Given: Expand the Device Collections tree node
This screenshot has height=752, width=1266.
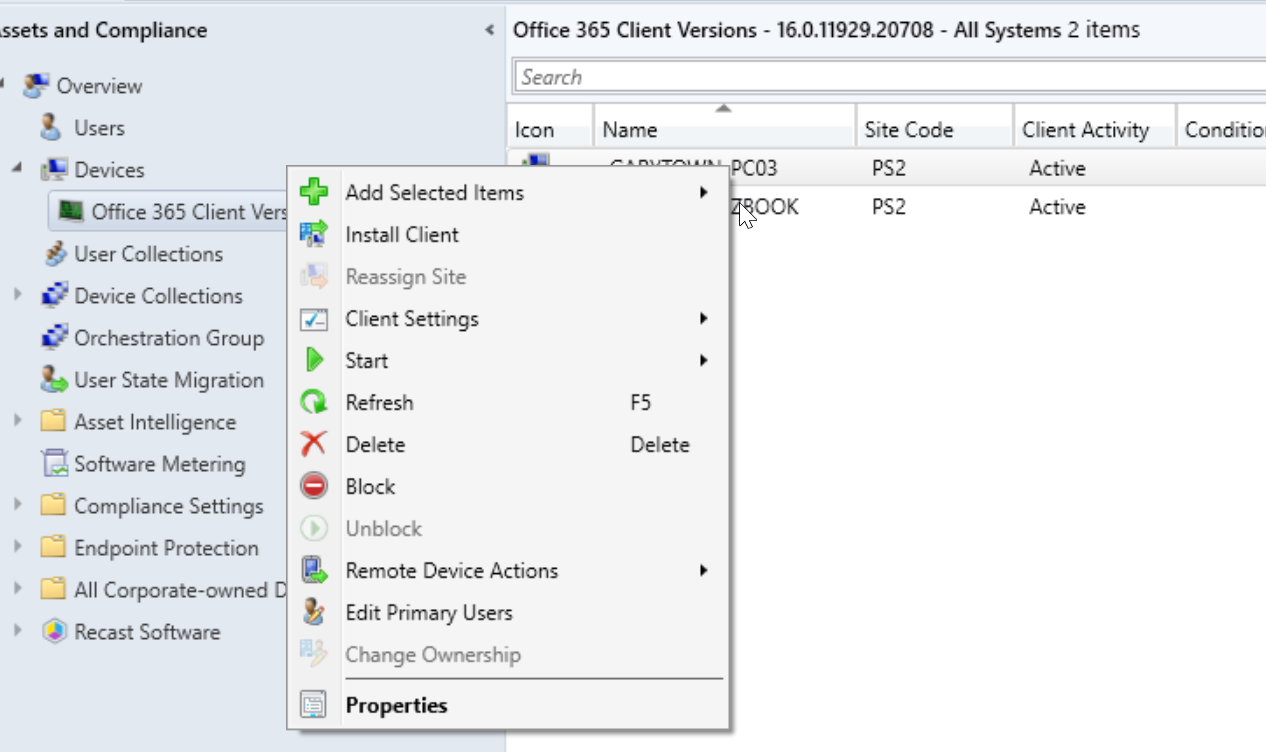Looking at the screenshot, I should [17, 296].
